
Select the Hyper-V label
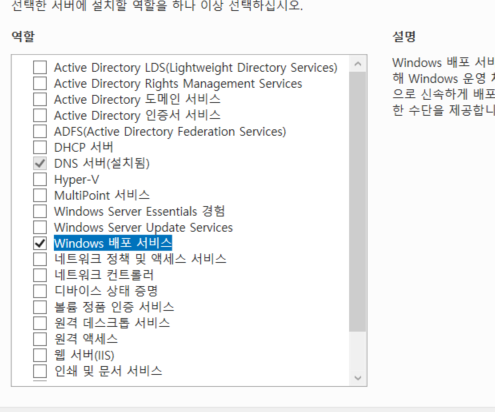click(x=77, y=180)
